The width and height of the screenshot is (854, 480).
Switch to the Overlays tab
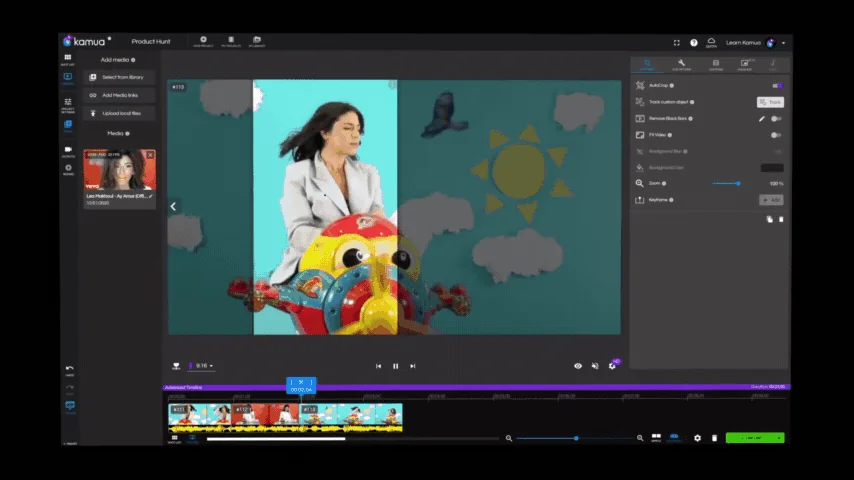click(x=745, y=65)
